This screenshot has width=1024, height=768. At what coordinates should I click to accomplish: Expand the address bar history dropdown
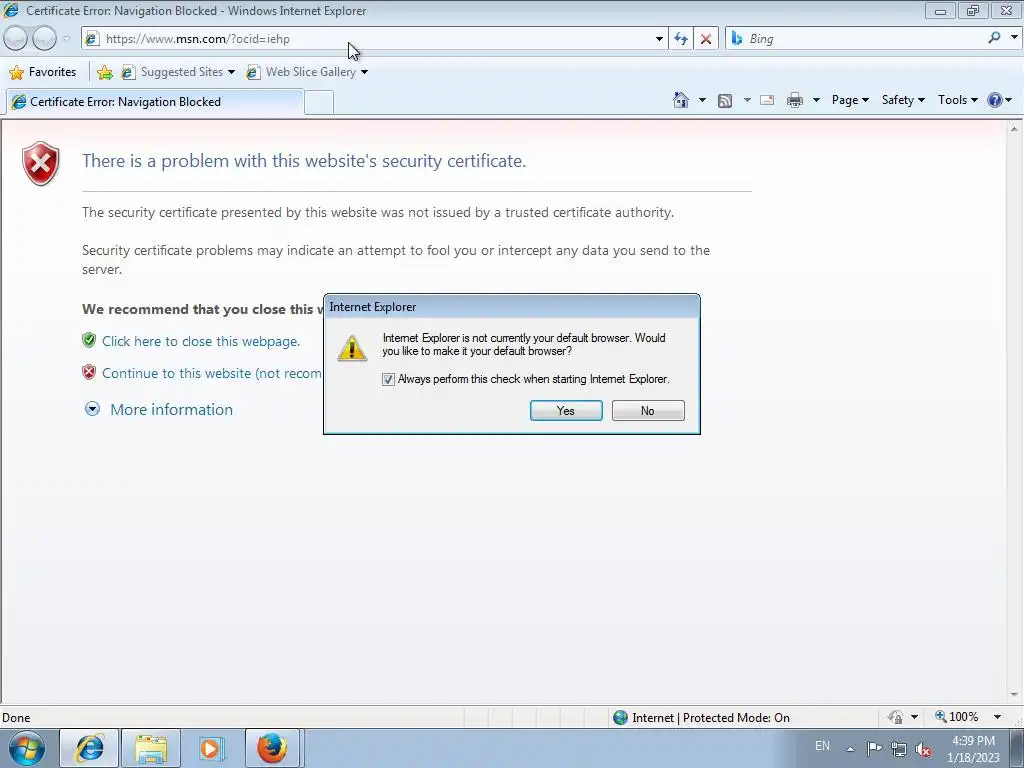point(659,39)
